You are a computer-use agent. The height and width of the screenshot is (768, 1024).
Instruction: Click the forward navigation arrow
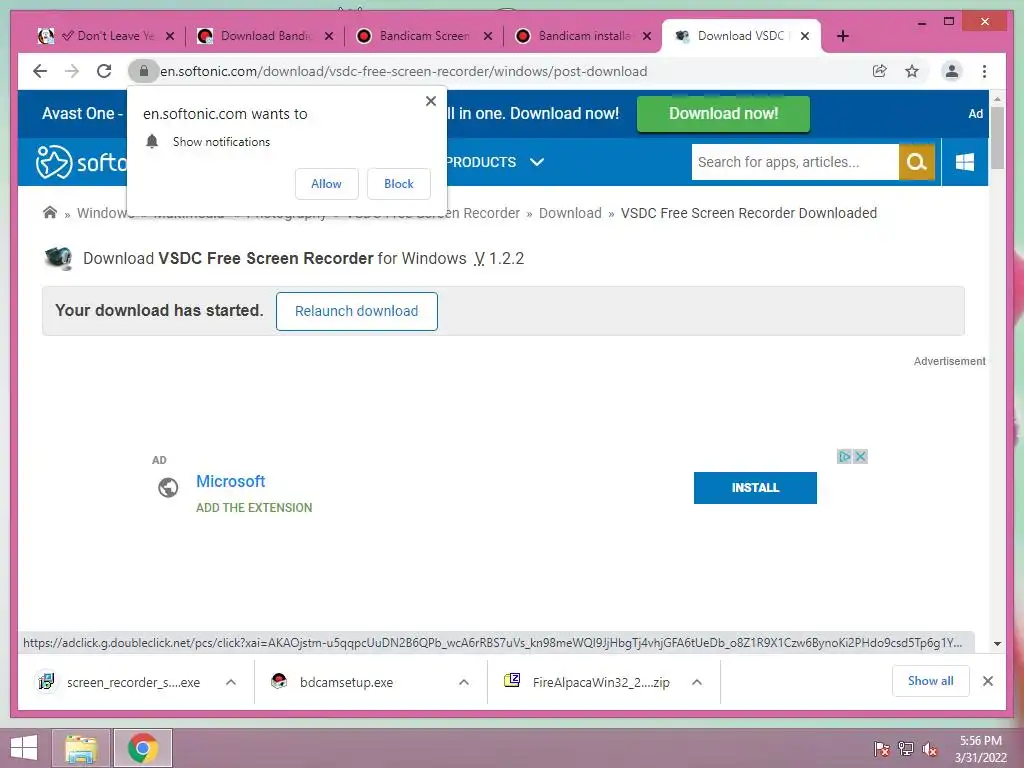[x=72, y=71]
